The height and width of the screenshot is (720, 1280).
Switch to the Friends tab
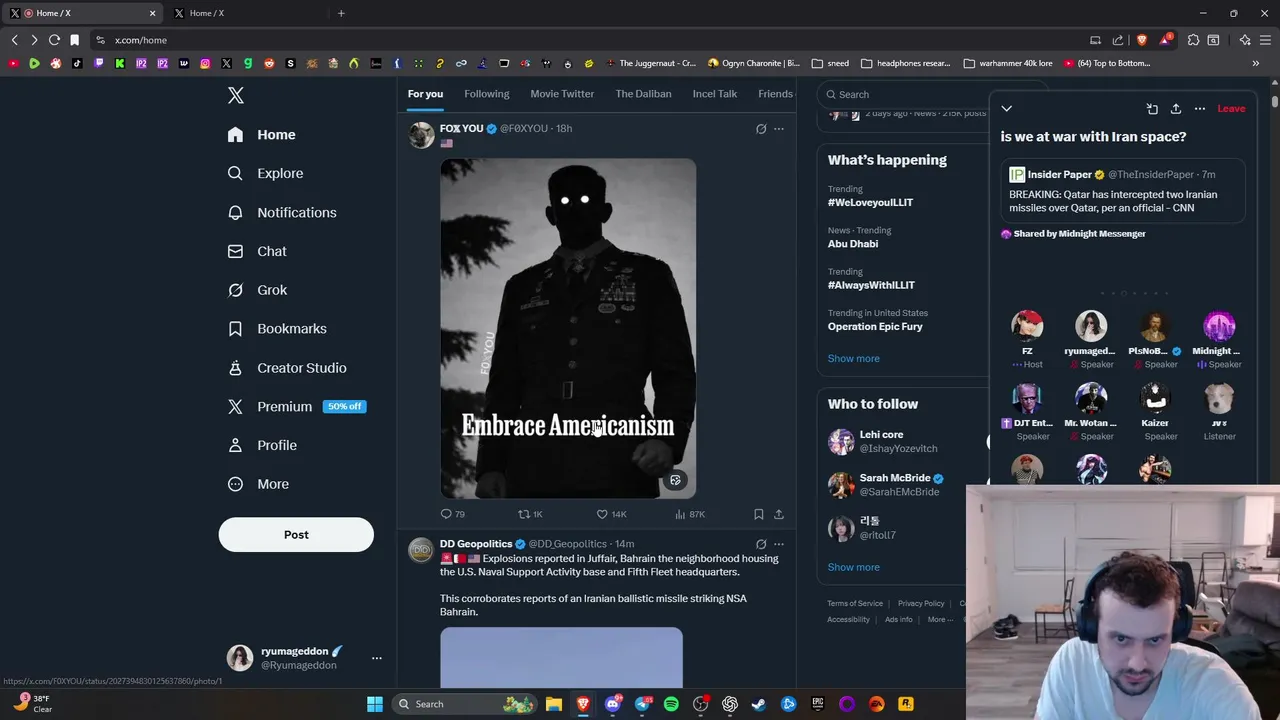click(776, 94)
